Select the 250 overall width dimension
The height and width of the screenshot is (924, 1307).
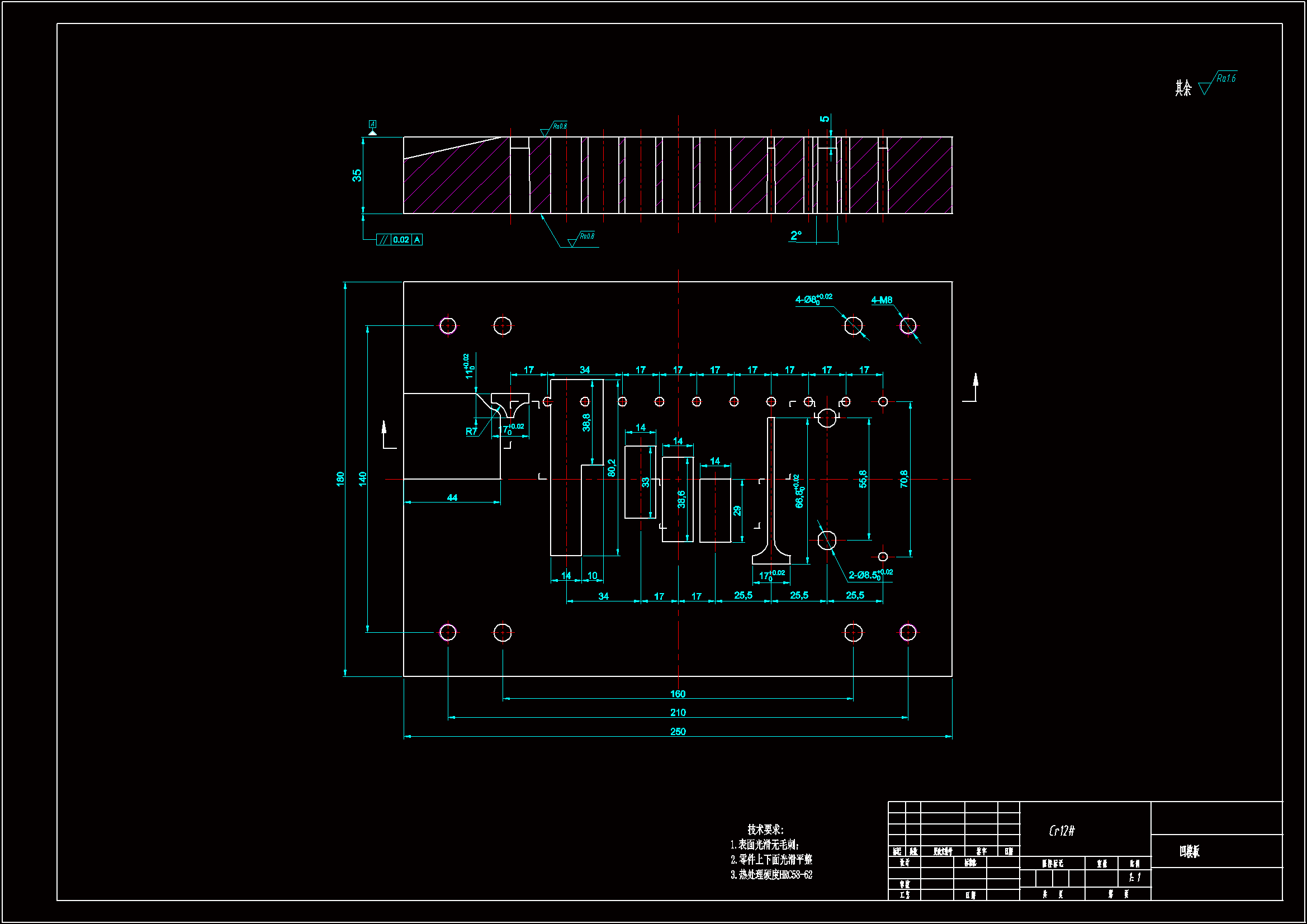click(678, 732)
